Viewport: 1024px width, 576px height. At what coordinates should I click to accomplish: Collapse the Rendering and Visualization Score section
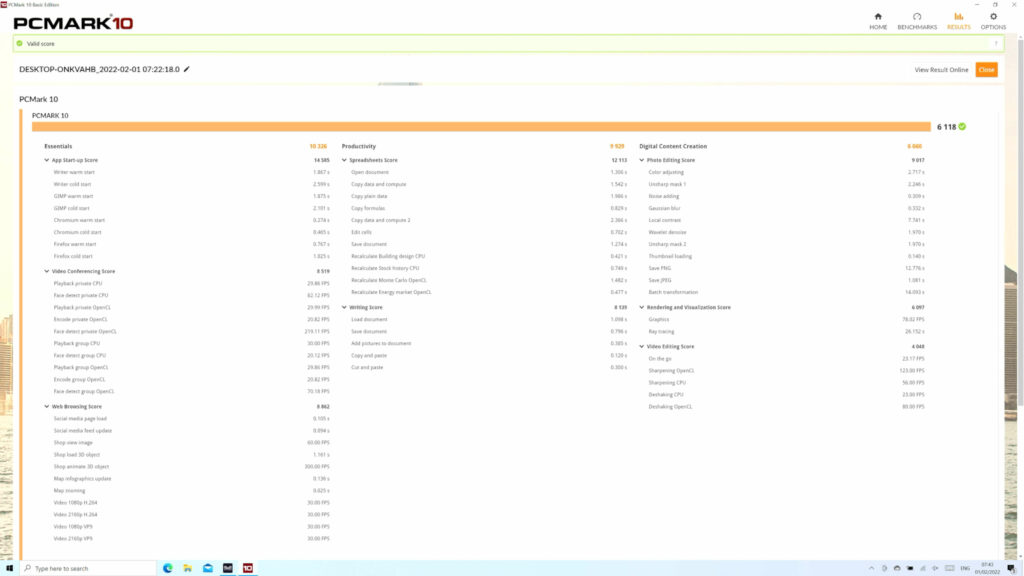click(641, 307)
